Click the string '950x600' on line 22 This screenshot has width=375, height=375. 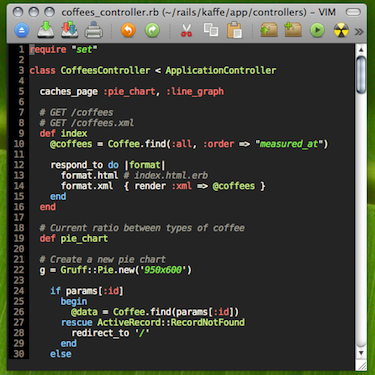(x=163, y=270)
